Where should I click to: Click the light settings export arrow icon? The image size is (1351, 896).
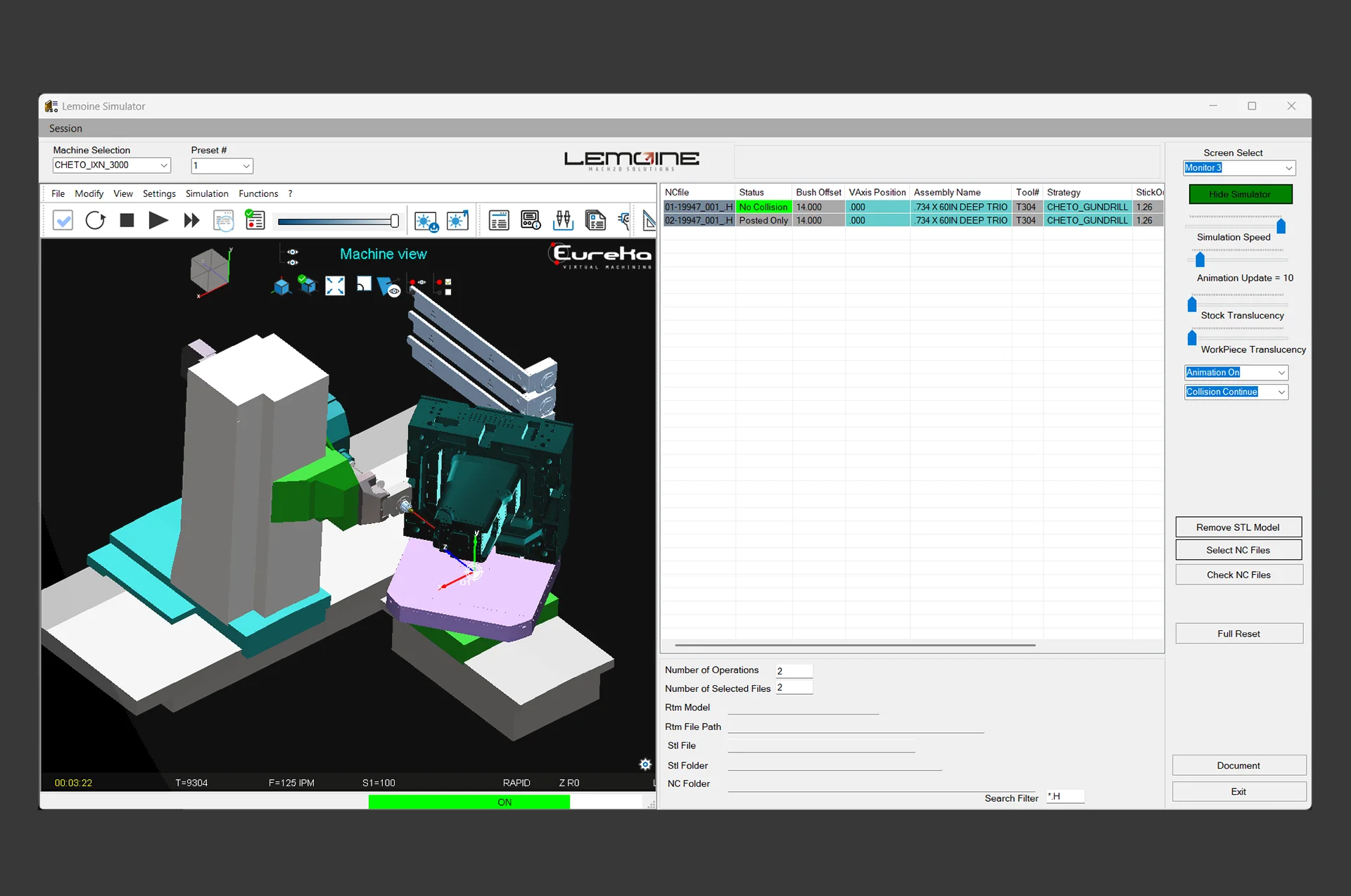point(457,221)
